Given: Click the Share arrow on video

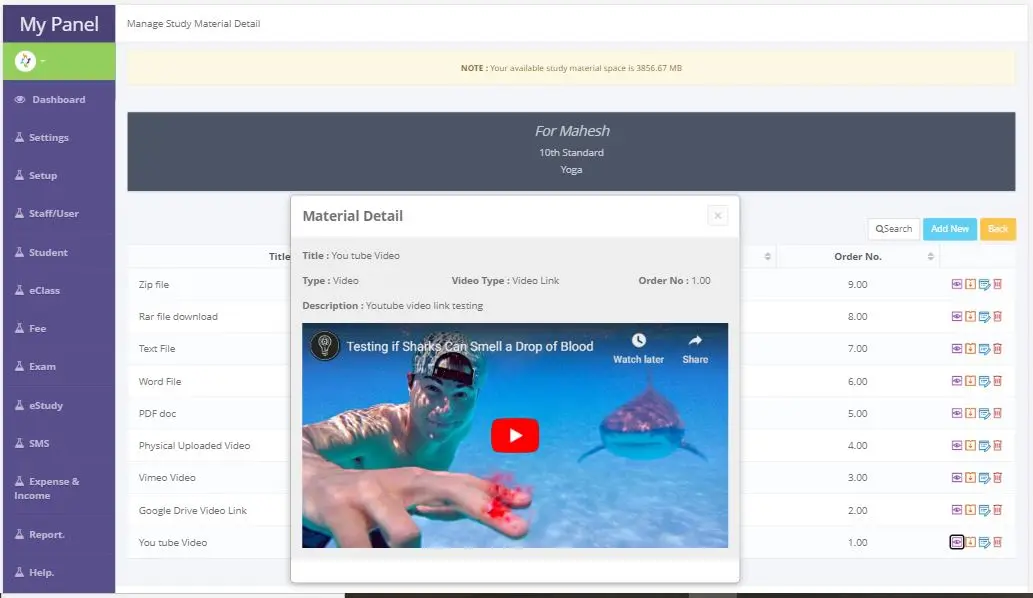Looking at the screenshot, I should click(695, 342).
